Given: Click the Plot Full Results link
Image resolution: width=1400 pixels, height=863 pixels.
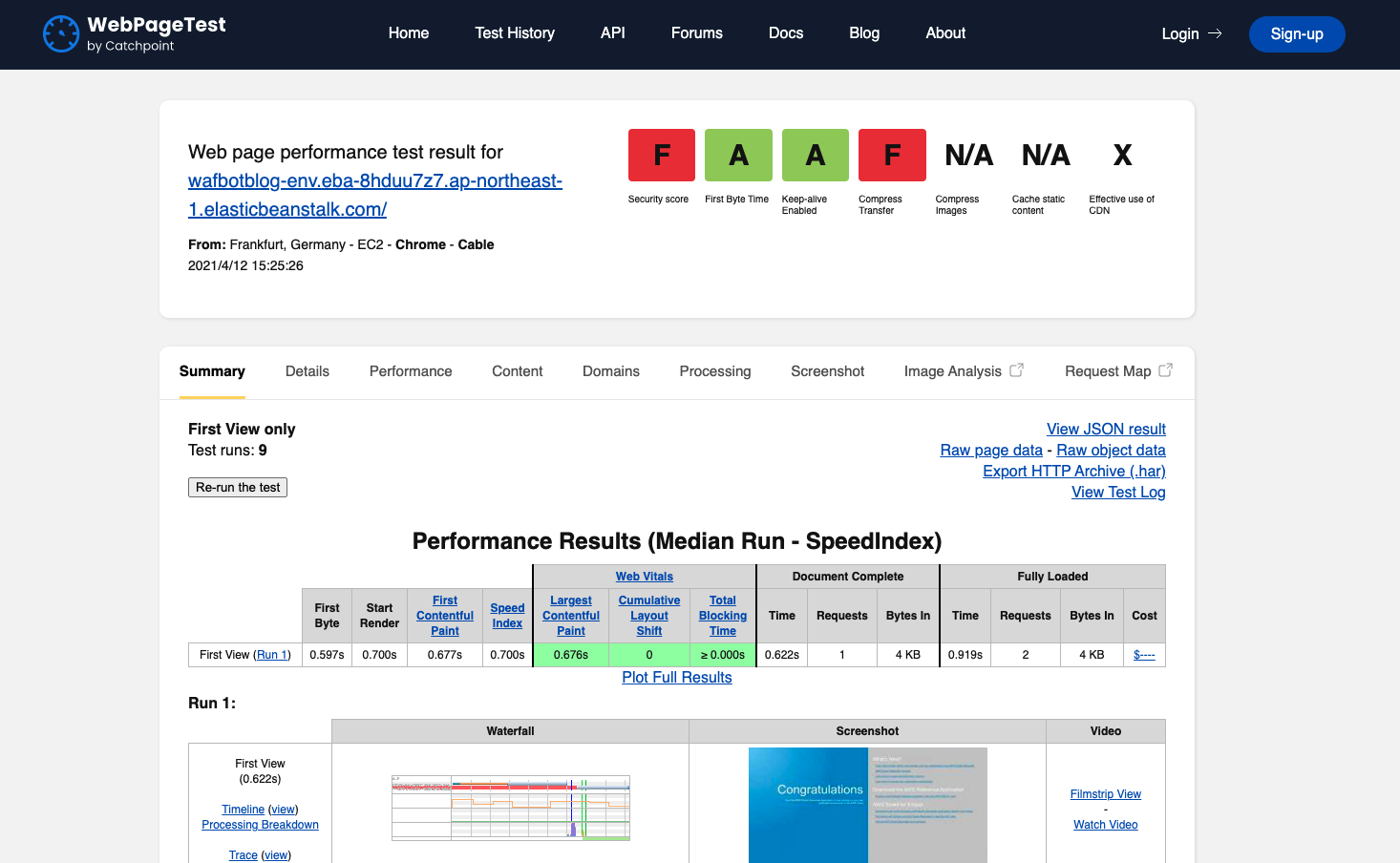Looking at the screenshot, I should click(x=676, y=678).
